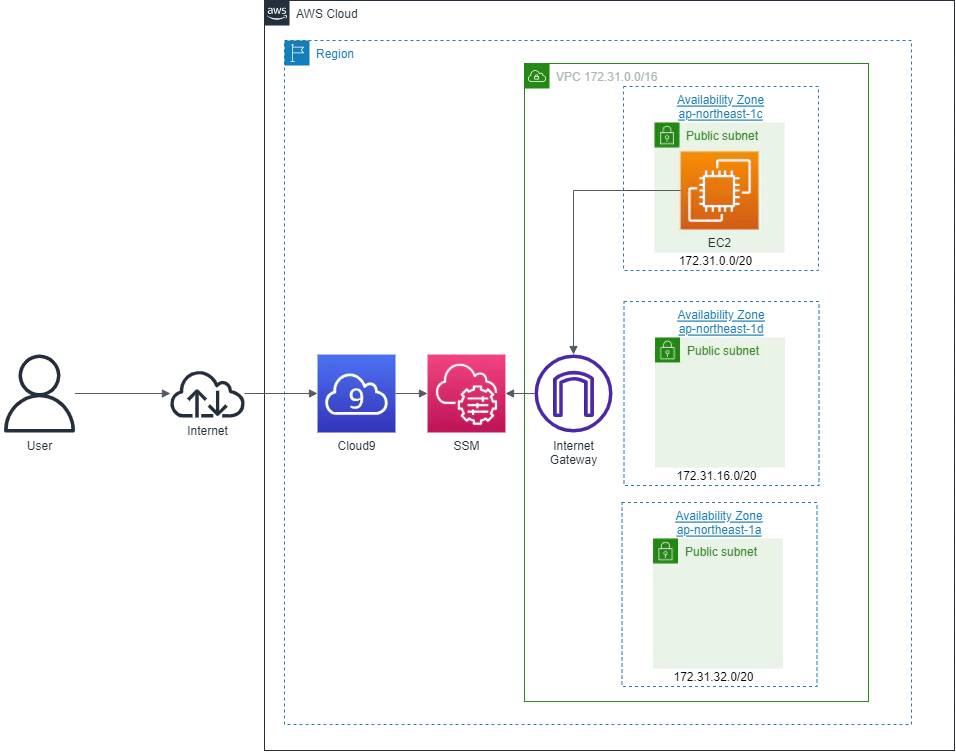Viewport: 956px width, 752px height.
Task: Open the Availability Zone ap-northeast-1c link
Action: coord(721,107)
